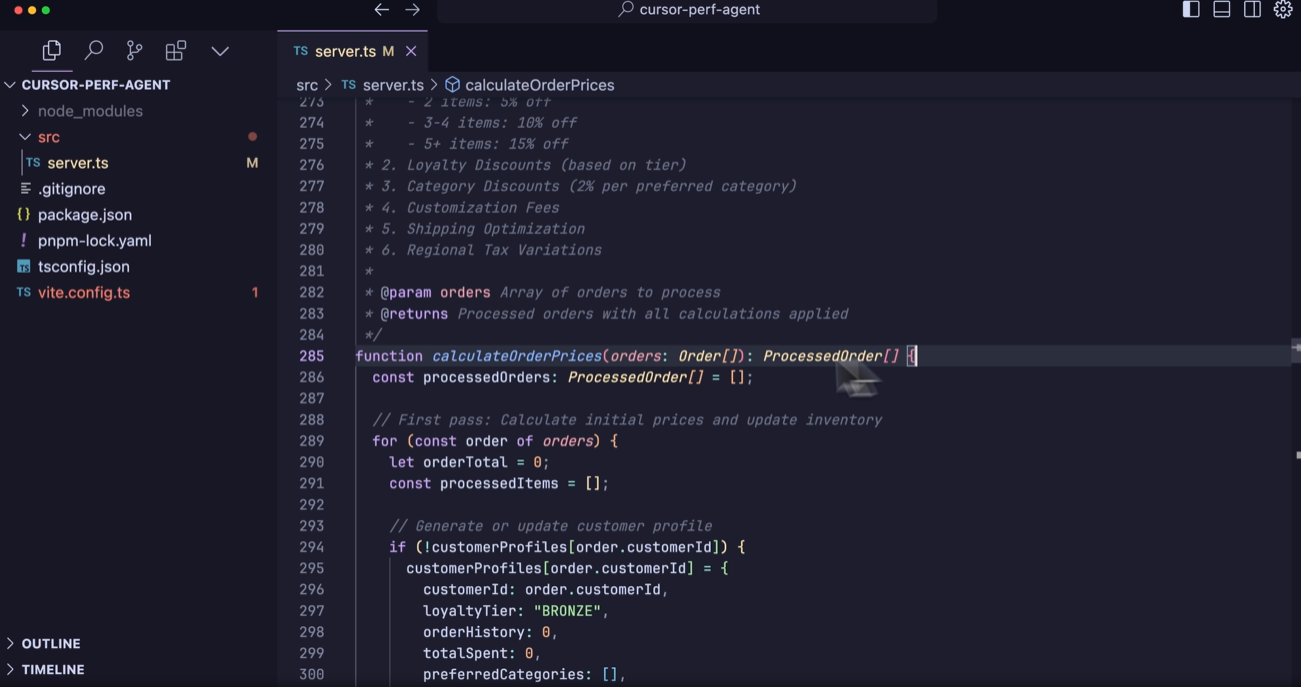Expand the OUTLINE section

(x=44, y=643)
